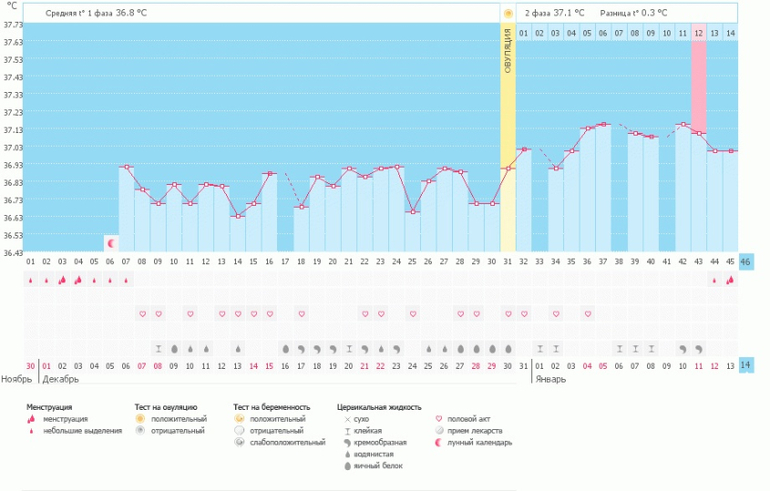
Task: Click the yellow ОВУЛЯЦИЯ column label
Action: pos(508,51)
